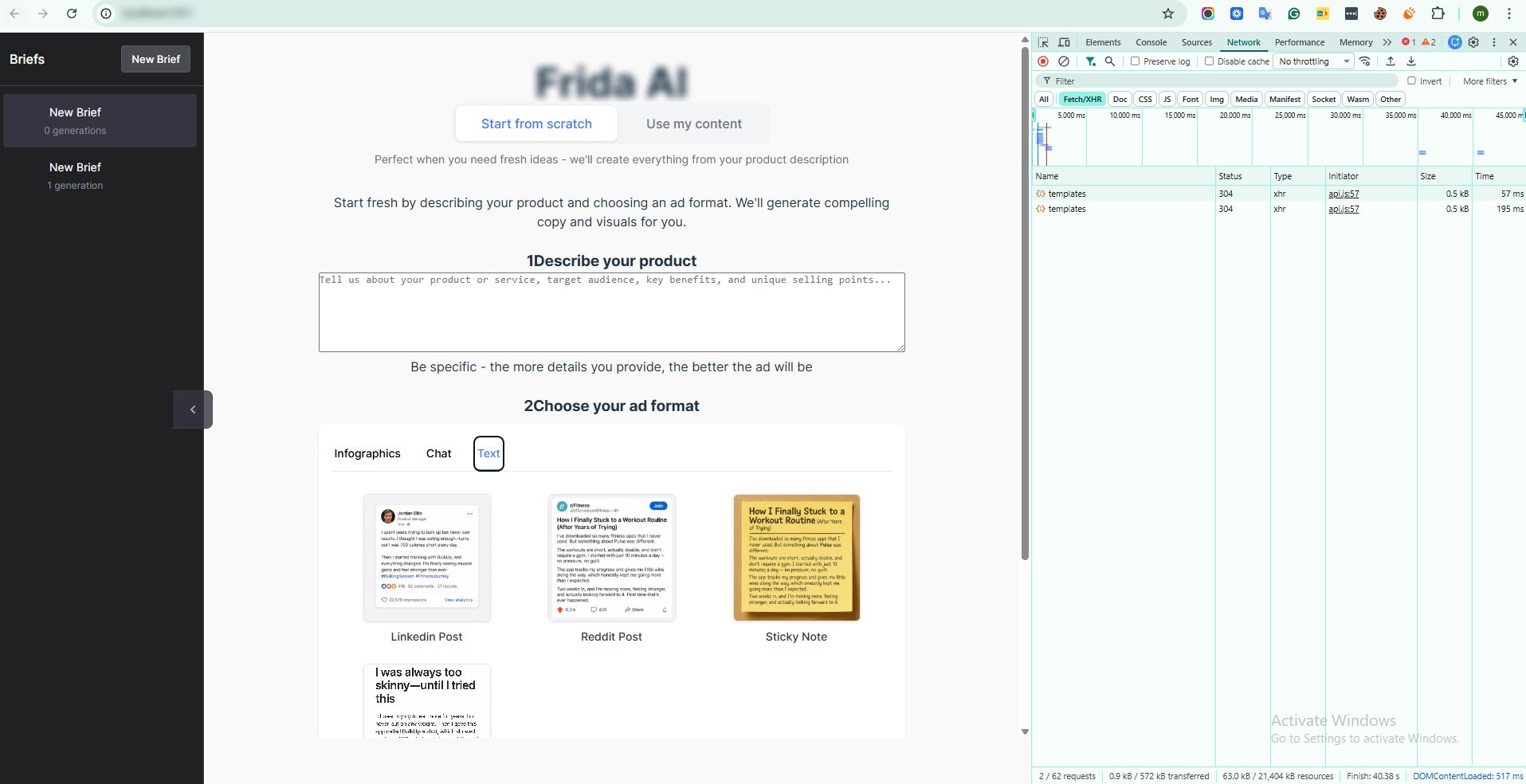
Task: Click the inspect element picker icon
Action: pyautogui.click(x=1043, y=42)
